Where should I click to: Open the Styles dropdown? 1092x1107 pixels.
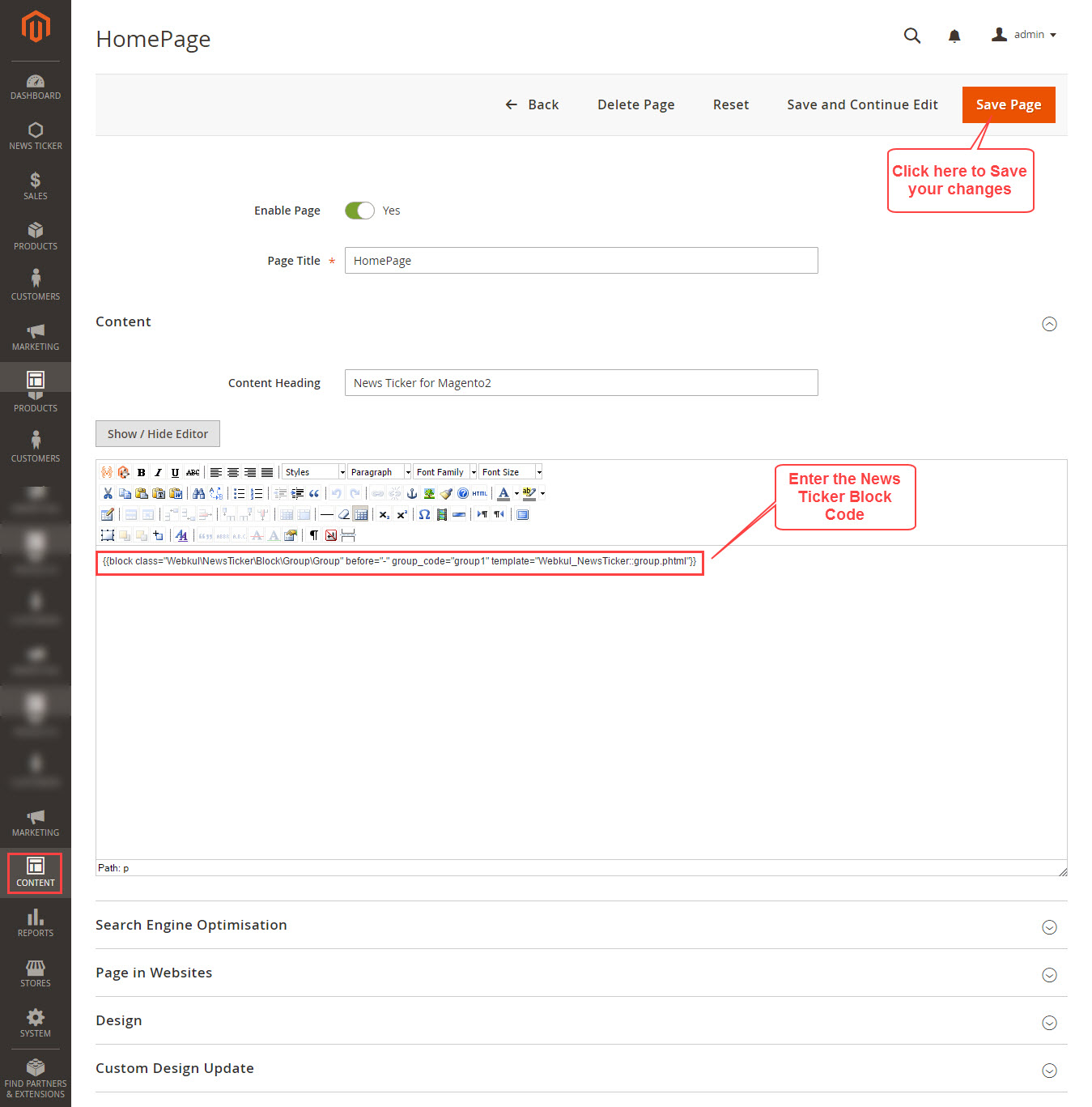[x=314, y=472]
